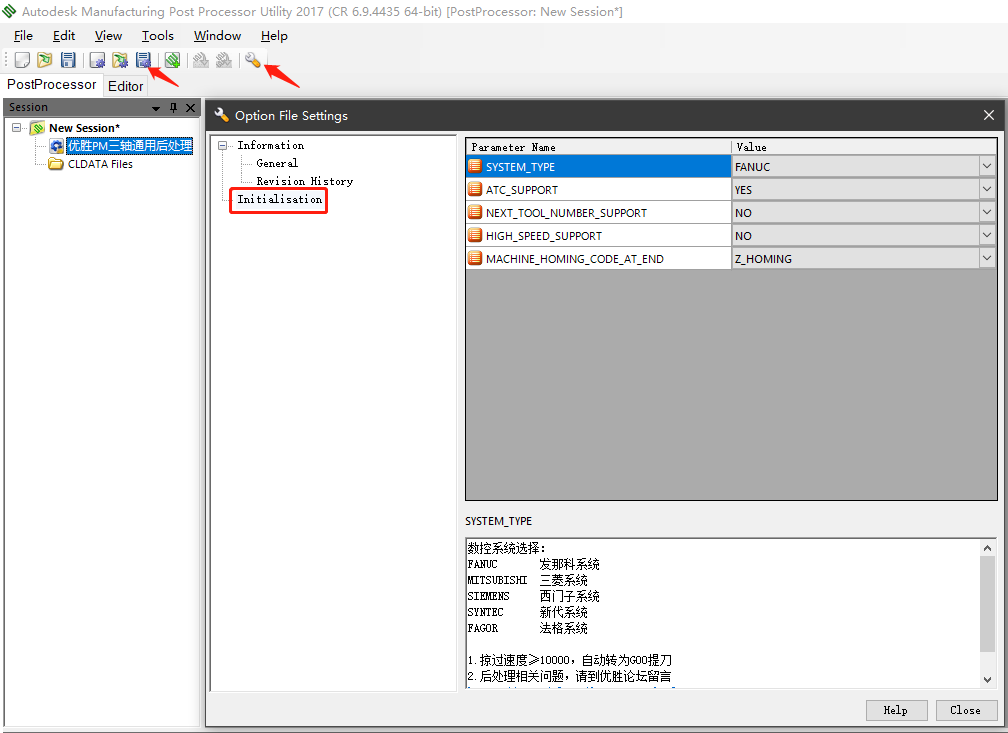Image resolution: width=1008 pixels, height=733 pixels.
Task: Open the NEXT_TOOL_NUMBER_SUPPORT value dropdown
Action: [987, 212]
